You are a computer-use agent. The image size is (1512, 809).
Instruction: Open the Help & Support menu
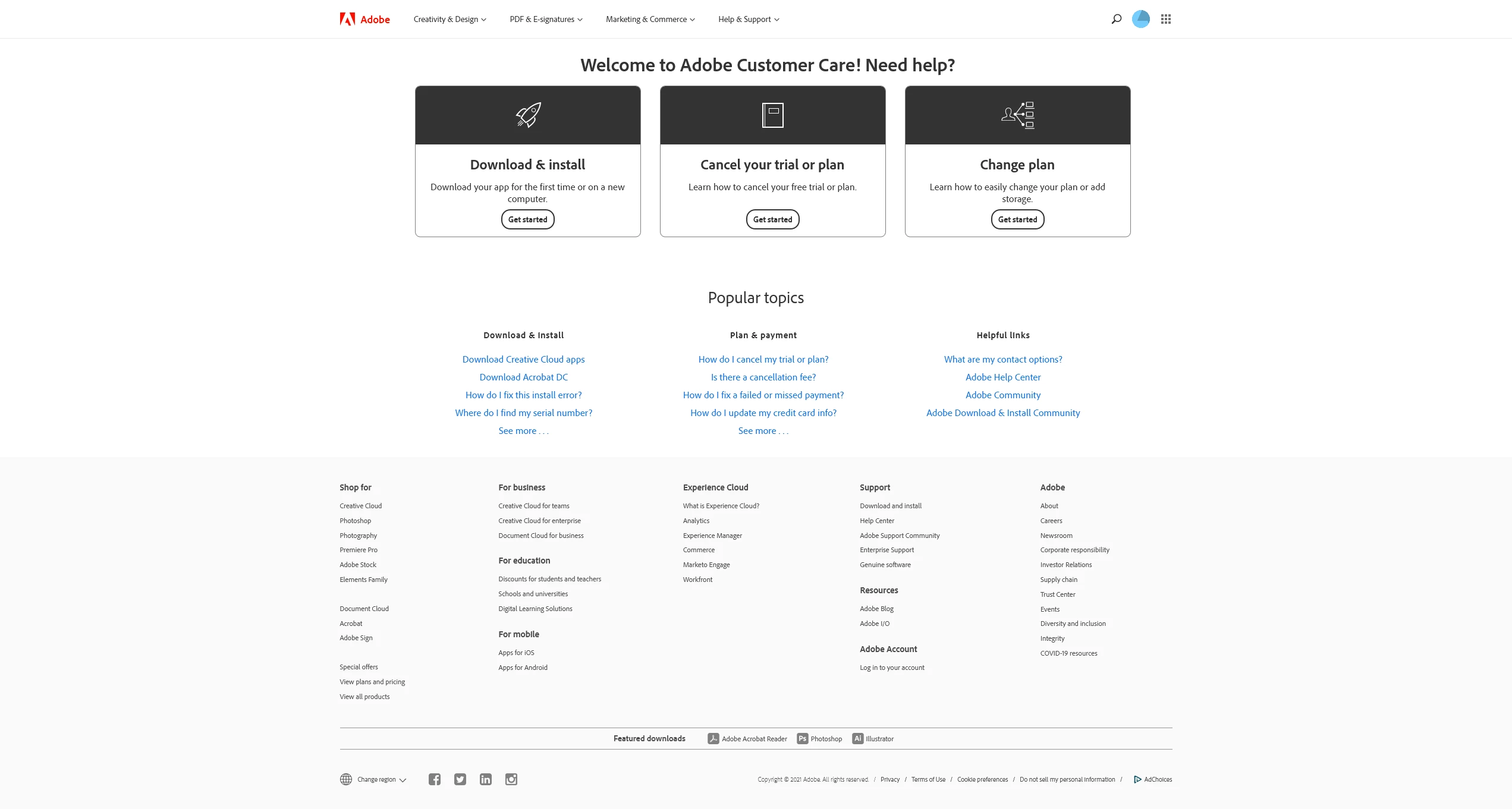coord(749,19)
